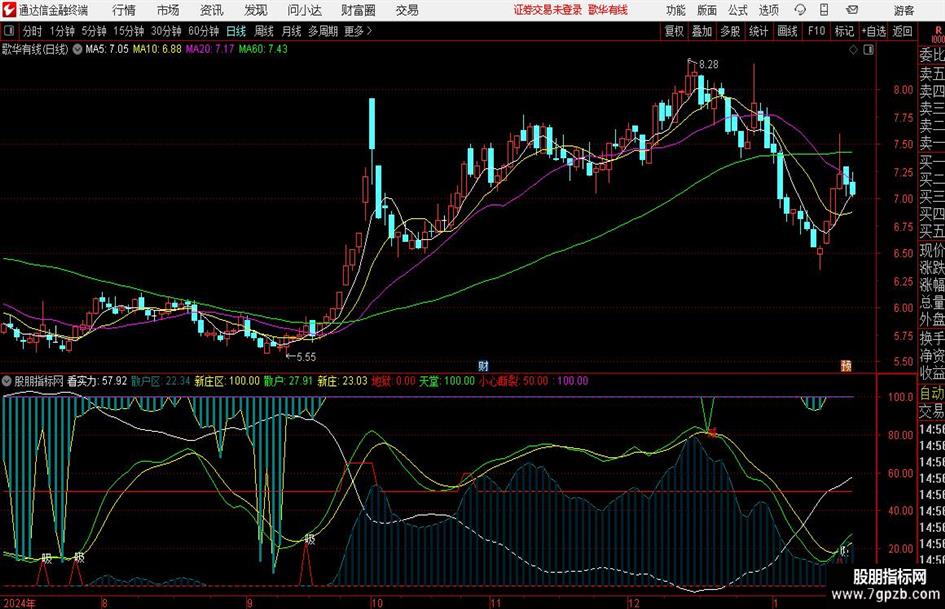Open the F10 company info button
The image size is (945, 609).
[816, 31]
